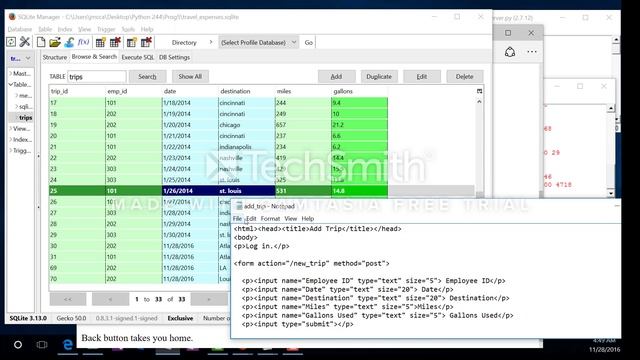
Task: Click the Drop Index icon with red X
Action: [146, 42]
